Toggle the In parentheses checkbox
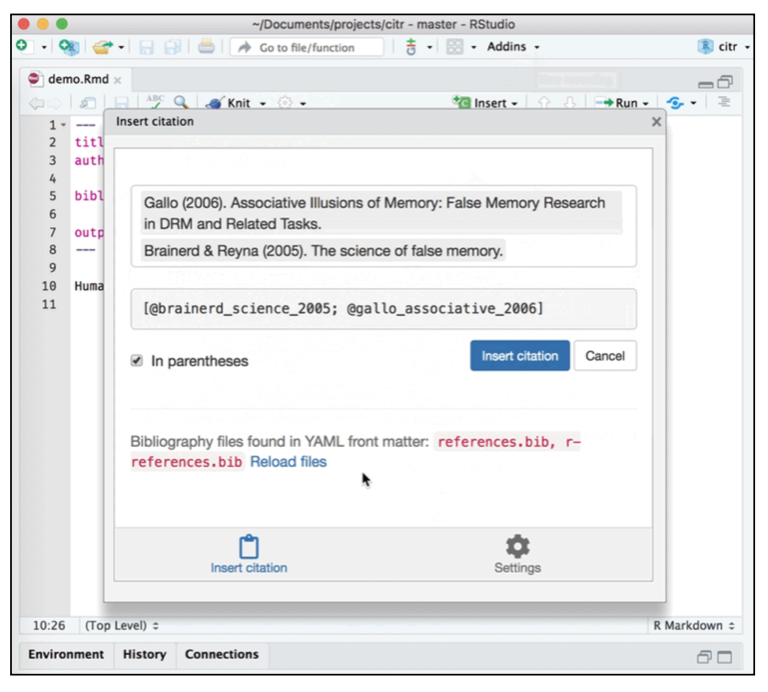The image size is (768, 692). pyautogui.click(x=137, y=360)
